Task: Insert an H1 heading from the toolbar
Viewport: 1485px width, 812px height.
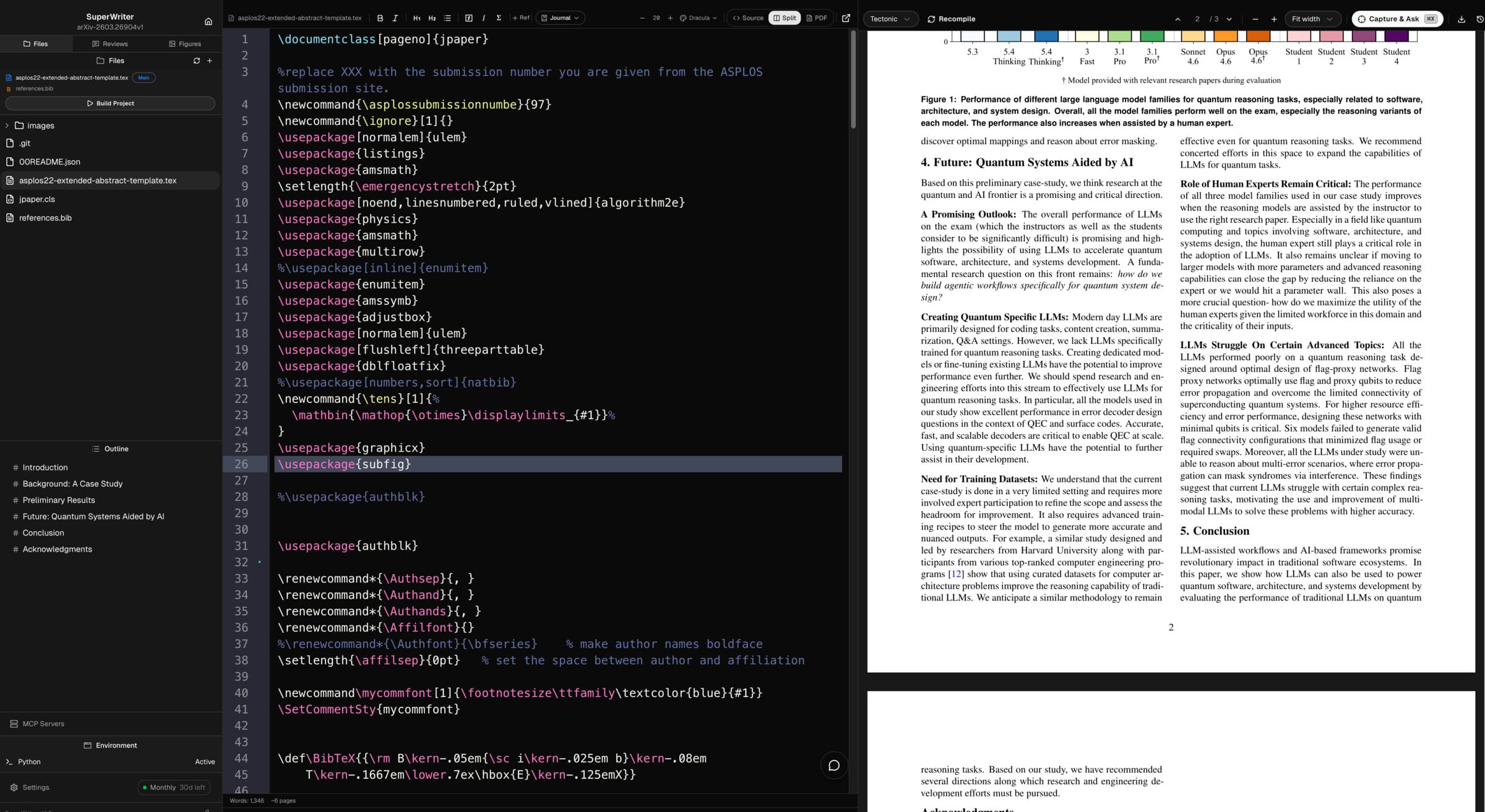Action: pyautogui.click(x=417, y=18)
